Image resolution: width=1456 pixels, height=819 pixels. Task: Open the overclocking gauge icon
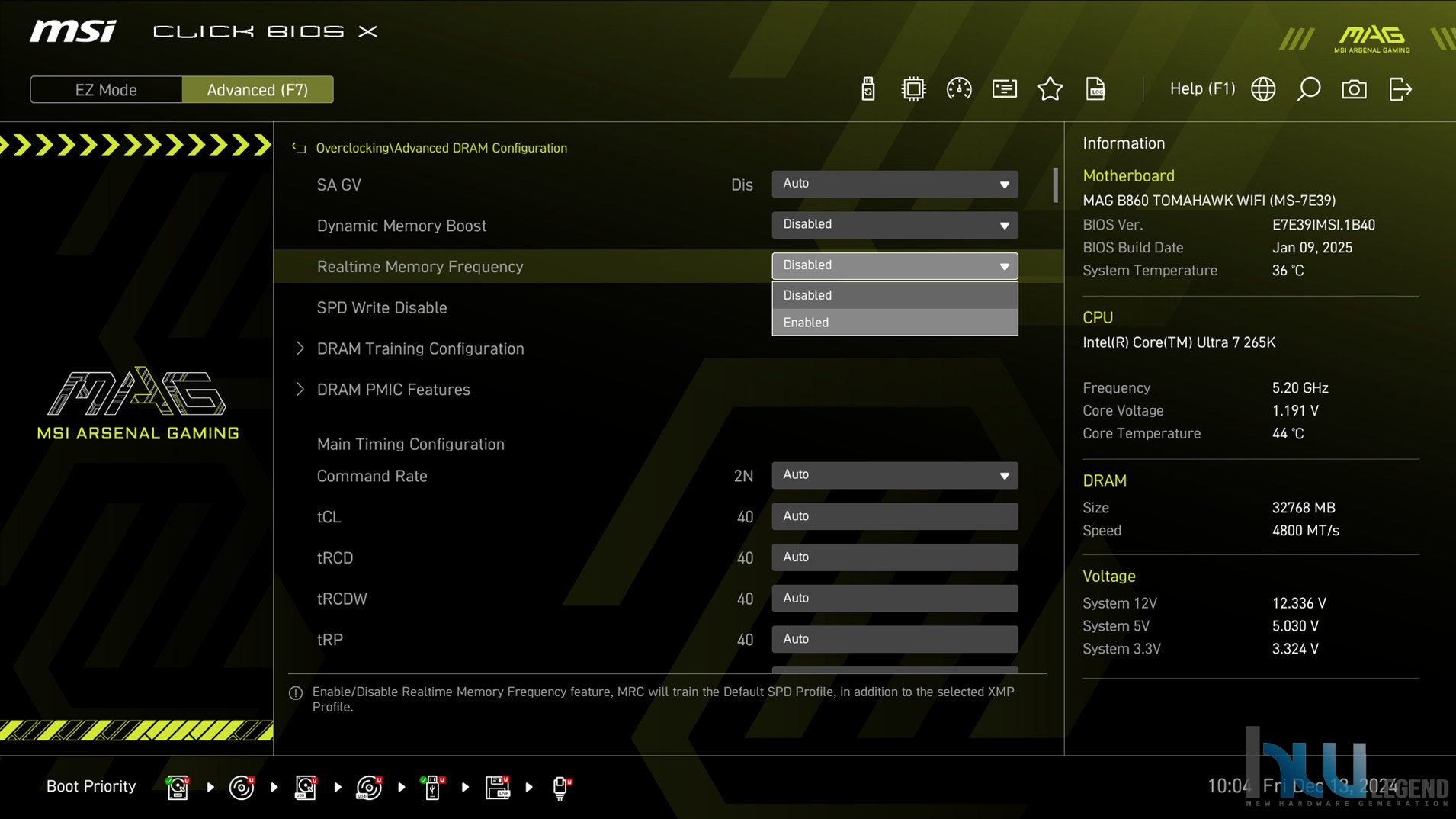(958, 89)
